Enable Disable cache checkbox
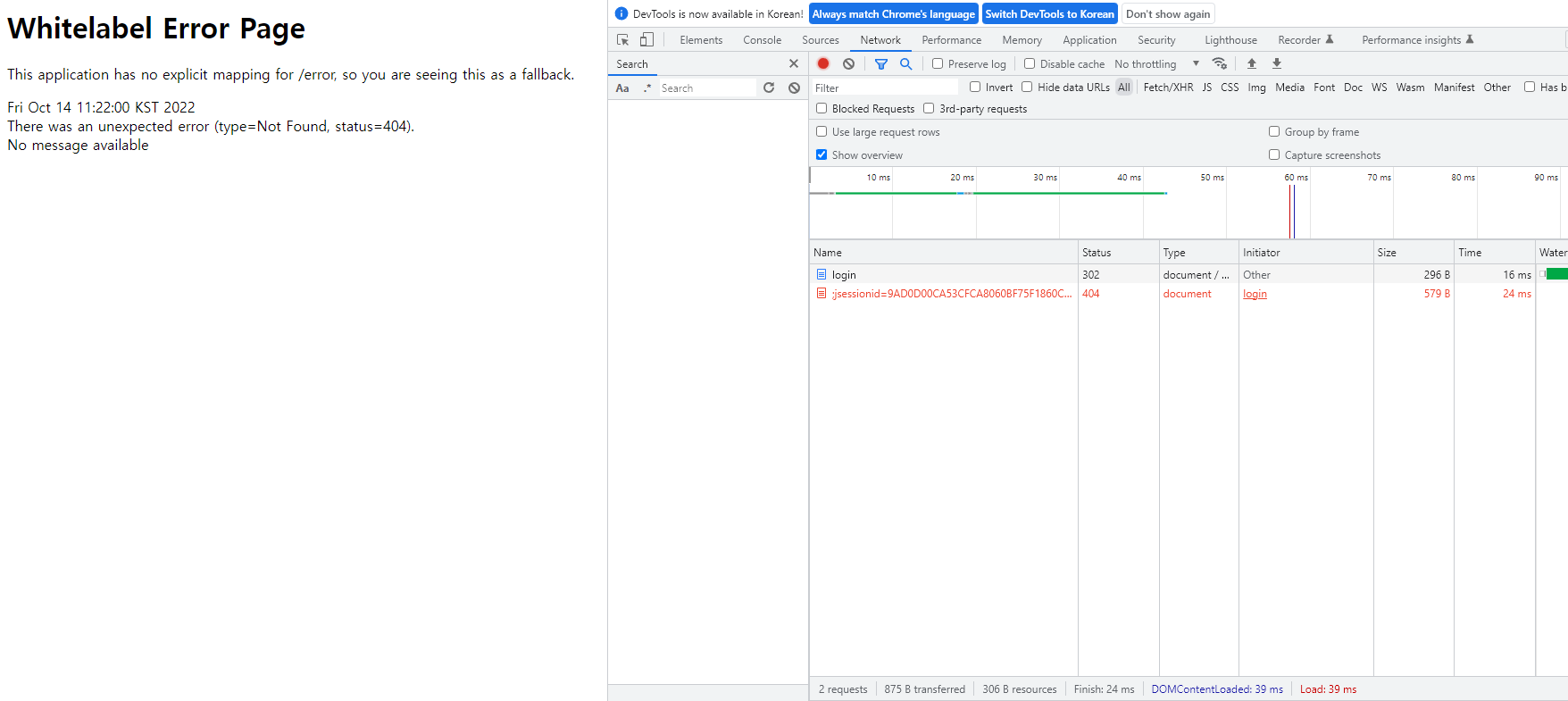 [x=1030, y=63]
